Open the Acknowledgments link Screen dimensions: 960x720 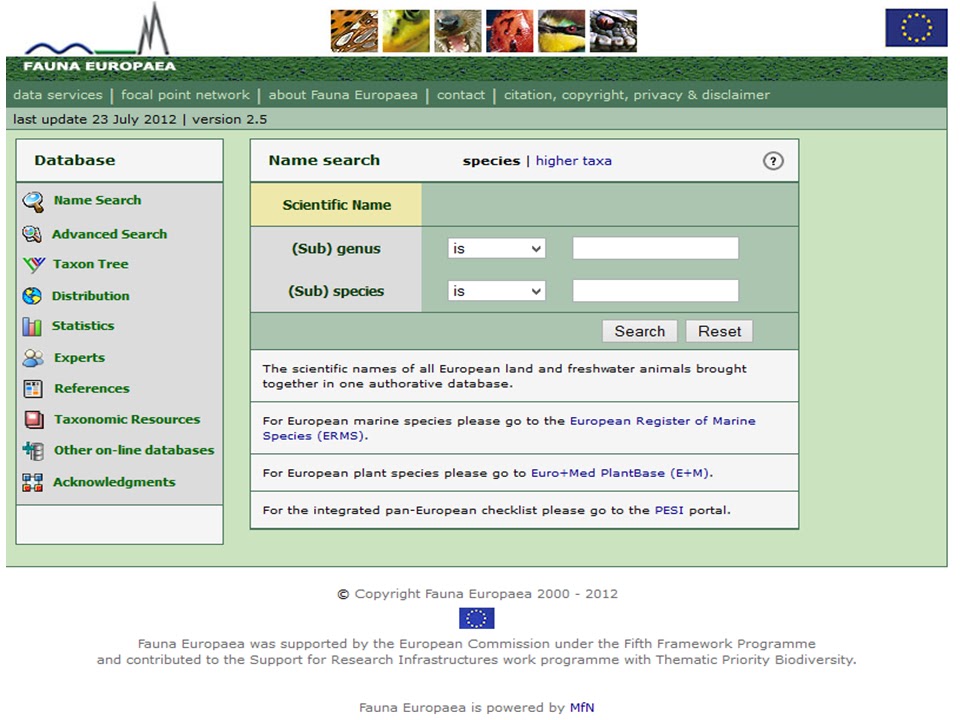(x=114, y=482)
